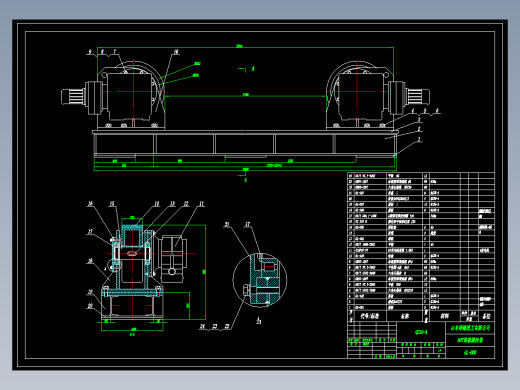Click the center span dimension between gearboxes
Image resolution: width=520 pixels, height=390 pixels.
[246, 95]
